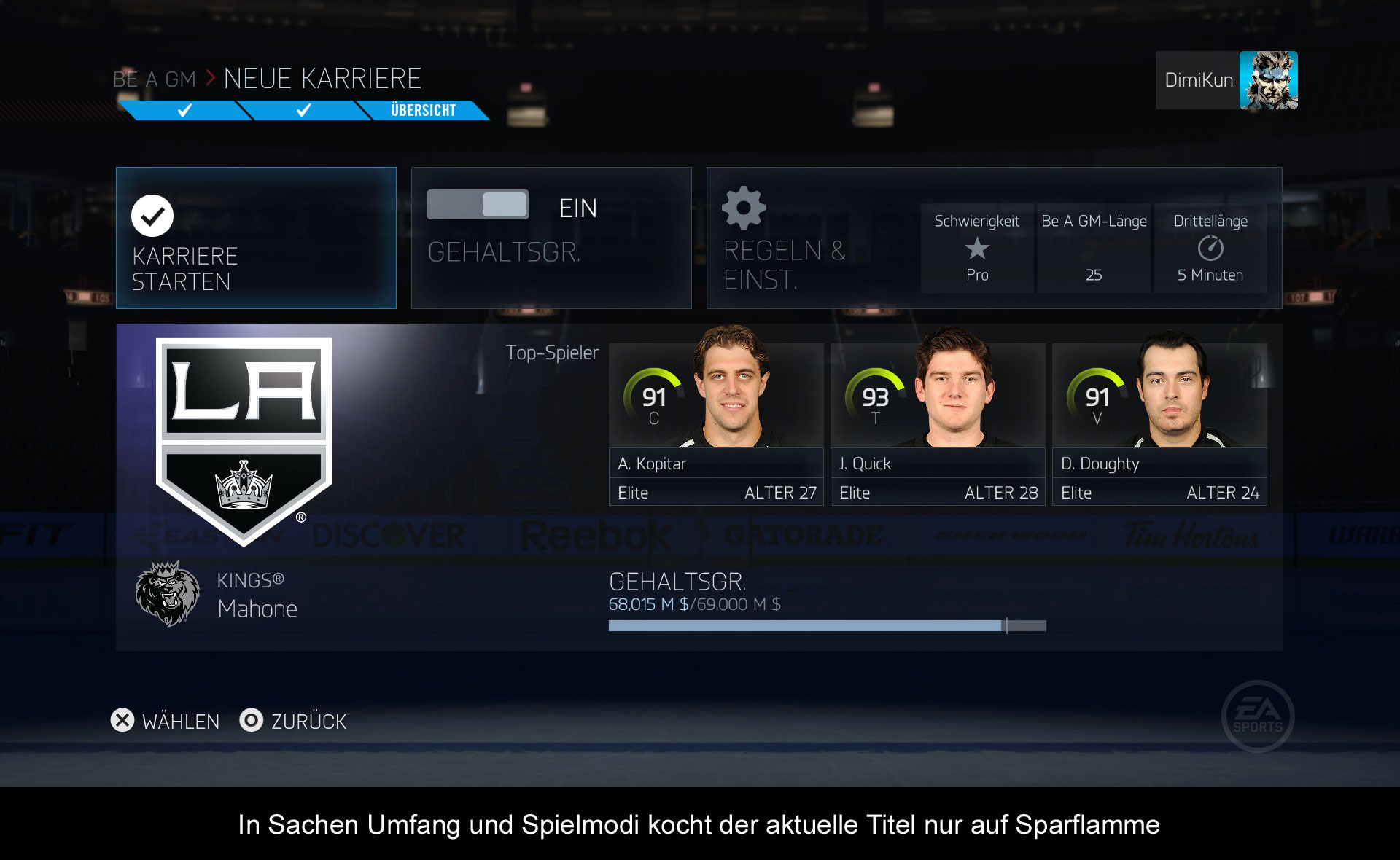Viewport: 1400px width, 860px height.
Task: Click the LA Kings team logo
Action: 244,442
